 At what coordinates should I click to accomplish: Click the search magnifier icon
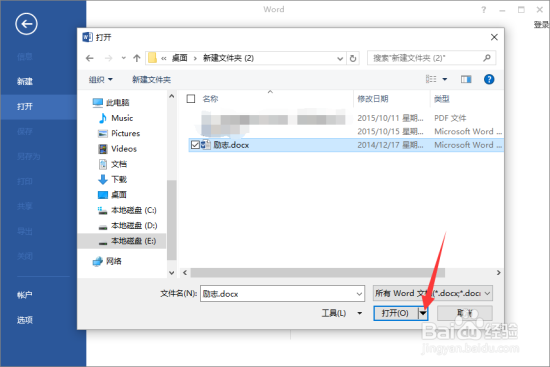click(487, 58)
